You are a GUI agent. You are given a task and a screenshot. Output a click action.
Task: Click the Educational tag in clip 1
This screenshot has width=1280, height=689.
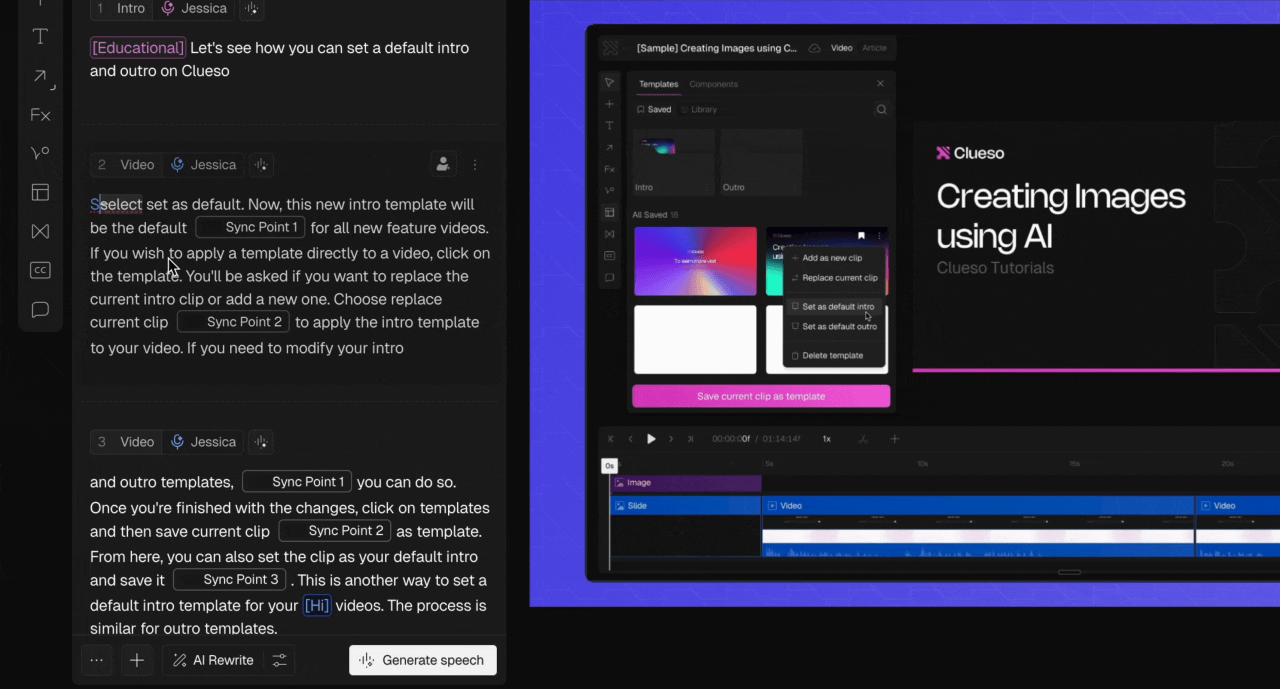point(138,48)
